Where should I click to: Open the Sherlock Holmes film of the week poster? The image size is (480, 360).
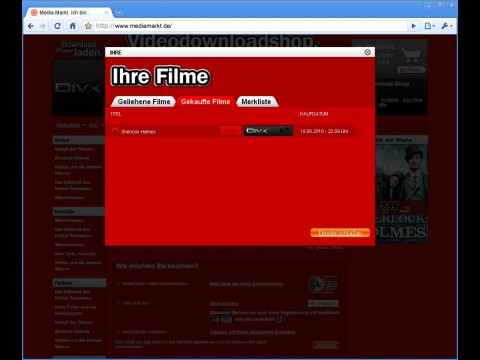pos(401,193)
